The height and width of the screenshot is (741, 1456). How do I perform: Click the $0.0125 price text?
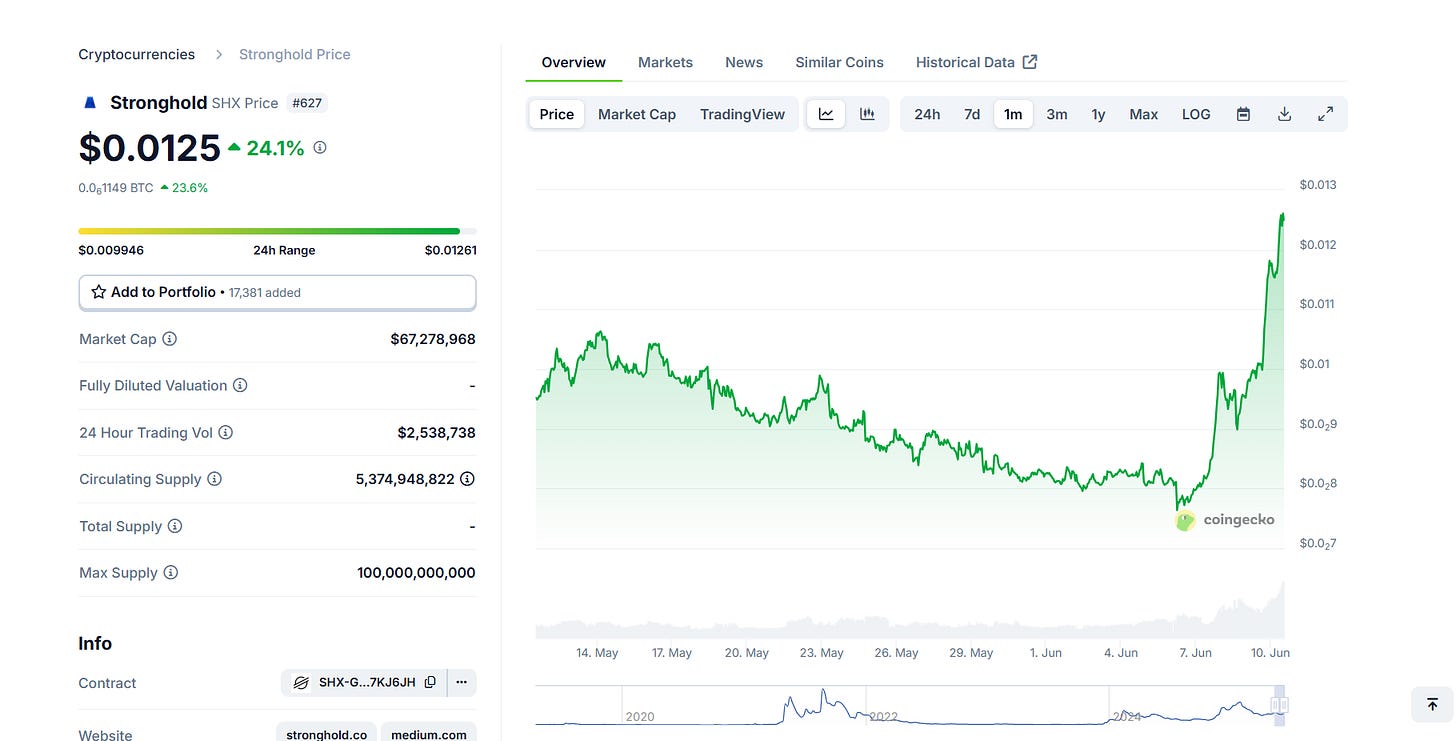pos(149,148)
